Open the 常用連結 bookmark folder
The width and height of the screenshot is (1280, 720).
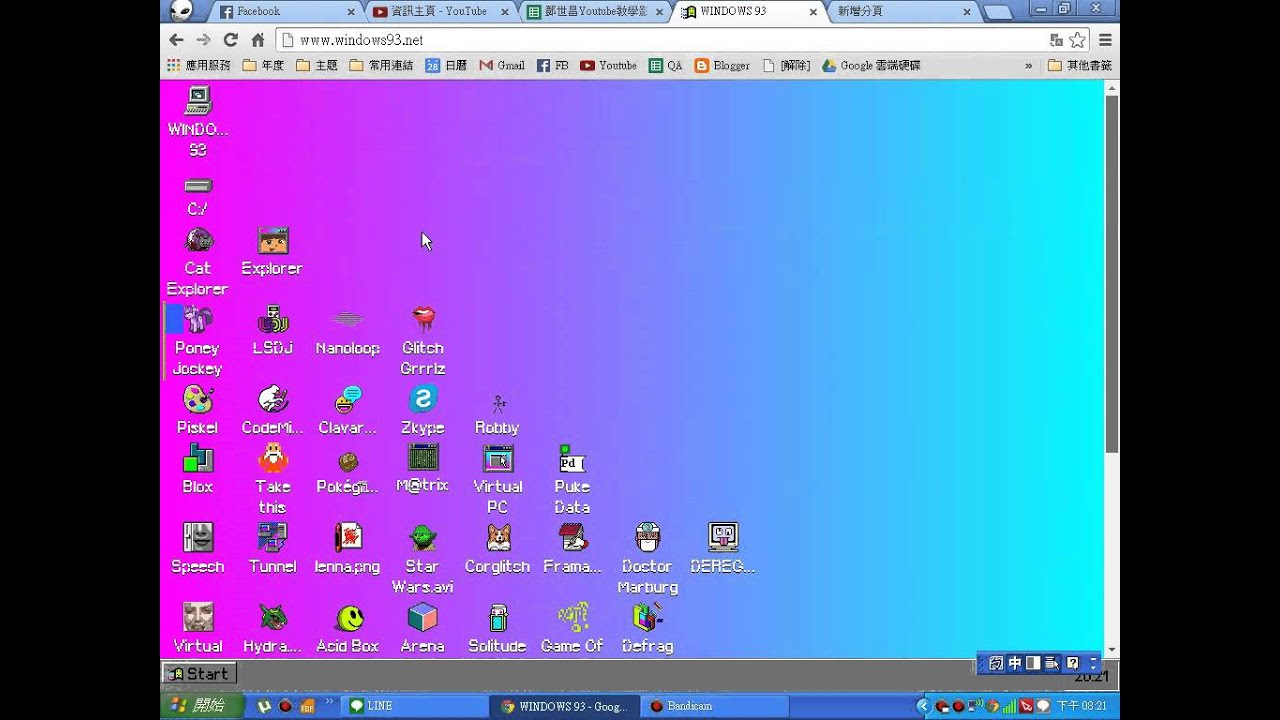(x=381, y=65)
